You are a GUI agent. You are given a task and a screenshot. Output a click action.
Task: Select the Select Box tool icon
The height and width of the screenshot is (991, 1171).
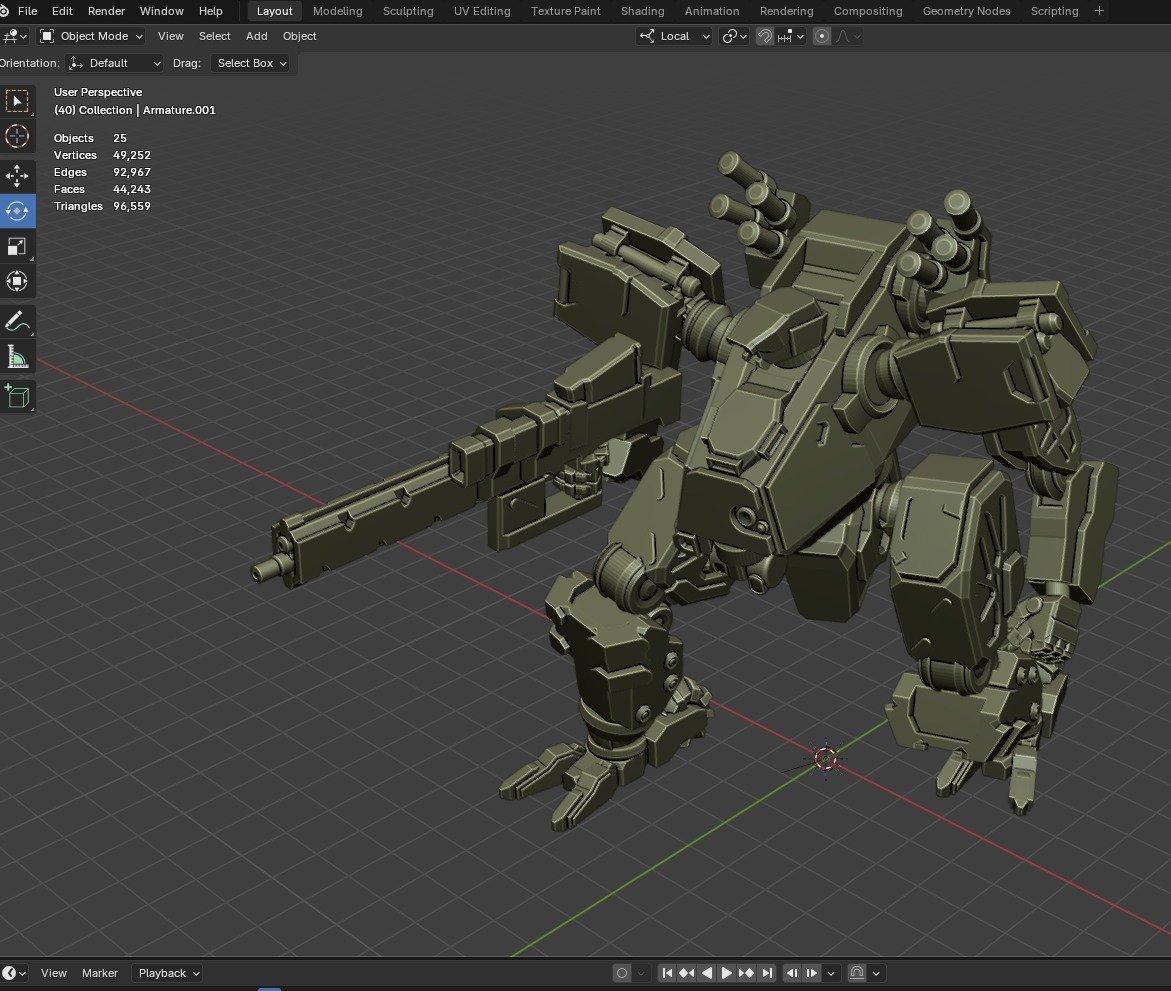coord(17,101)
